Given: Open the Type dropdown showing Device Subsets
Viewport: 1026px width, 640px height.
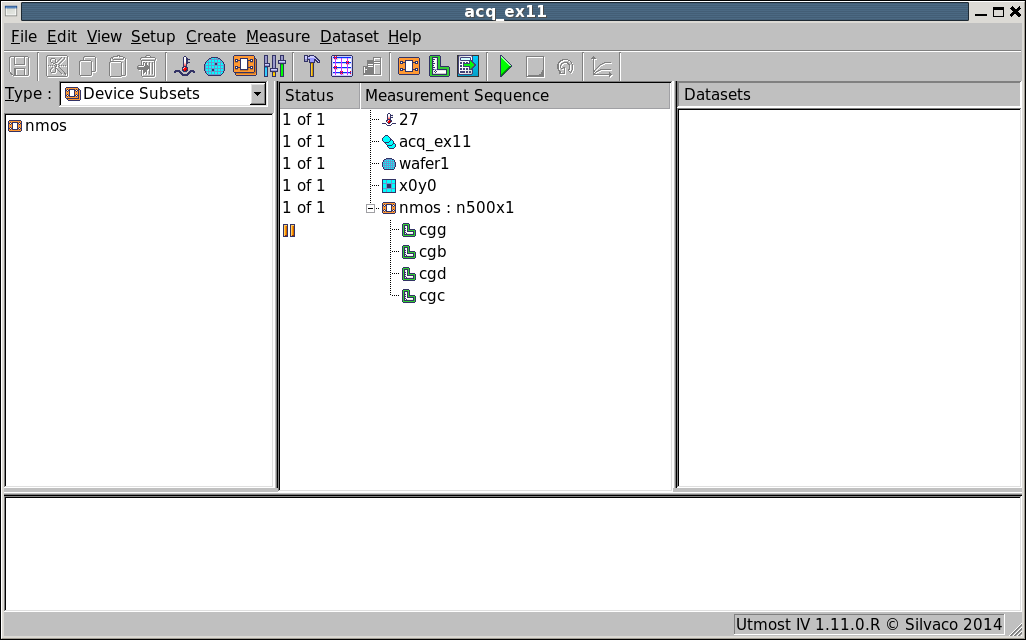Looking at the screenshot, I should (x=163, y=94).
